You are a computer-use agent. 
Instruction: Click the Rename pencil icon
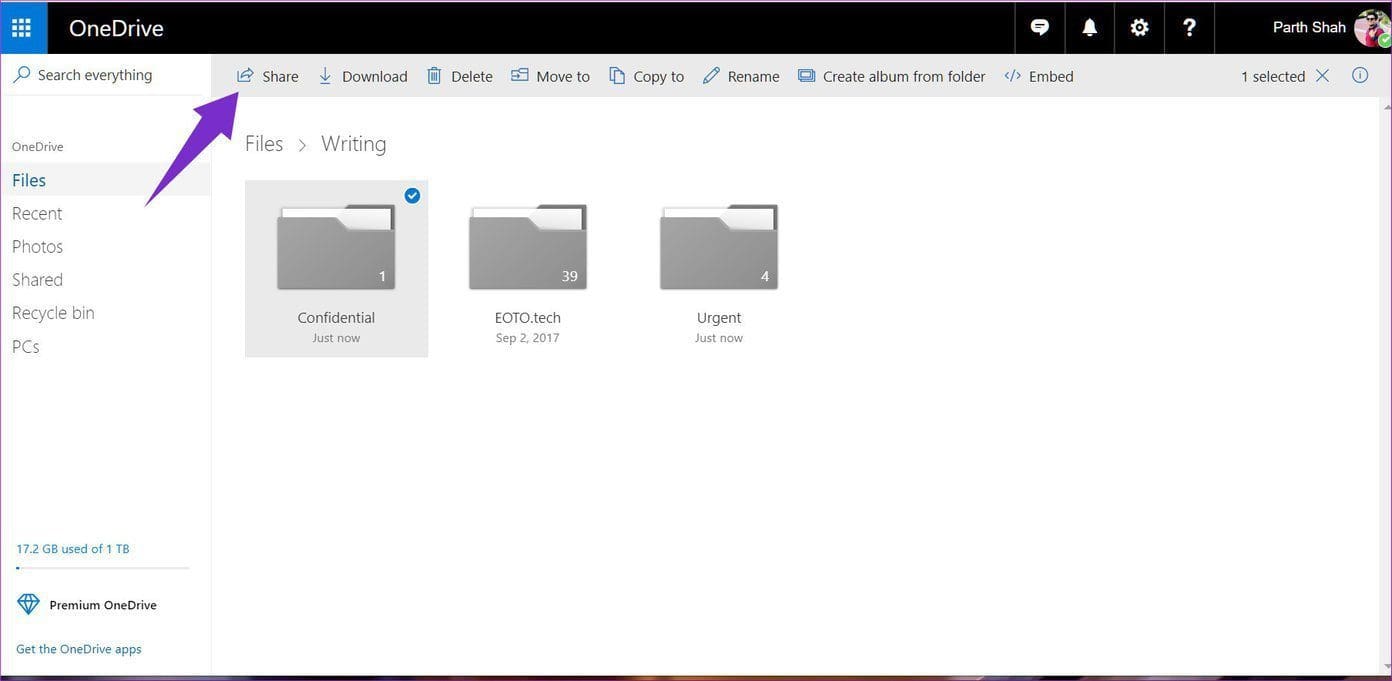(x=711, y=76)
